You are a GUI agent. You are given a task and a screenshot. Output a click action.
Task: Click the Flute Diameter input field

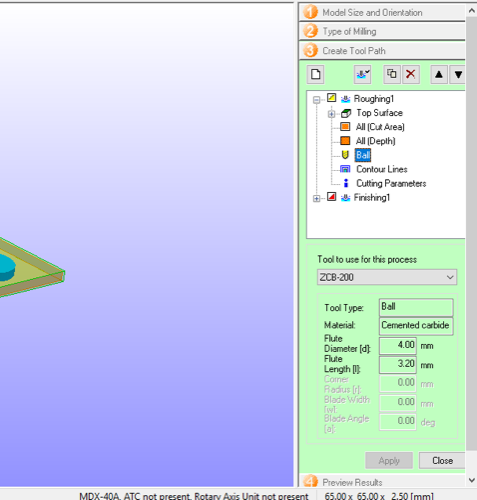pos(397,345)
